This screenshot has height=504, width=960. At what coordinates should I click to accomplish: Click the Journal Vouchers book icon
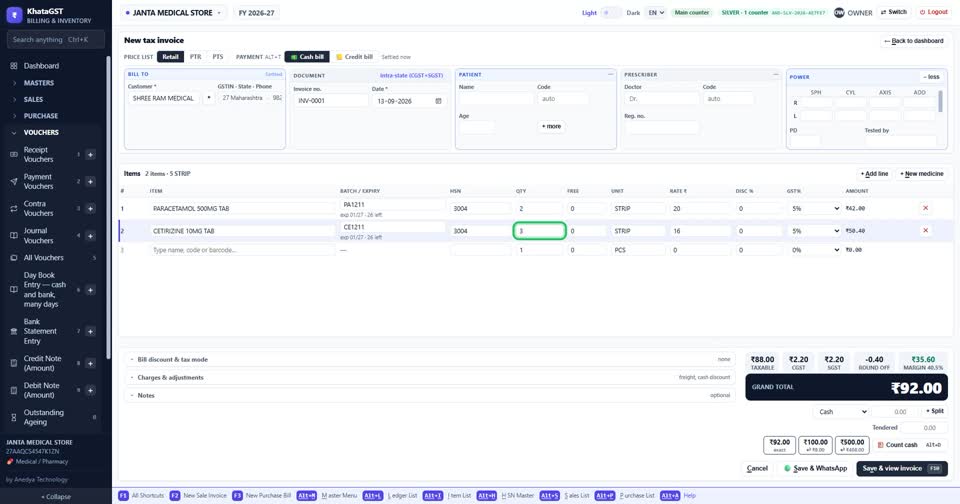(x=13, y=236)
